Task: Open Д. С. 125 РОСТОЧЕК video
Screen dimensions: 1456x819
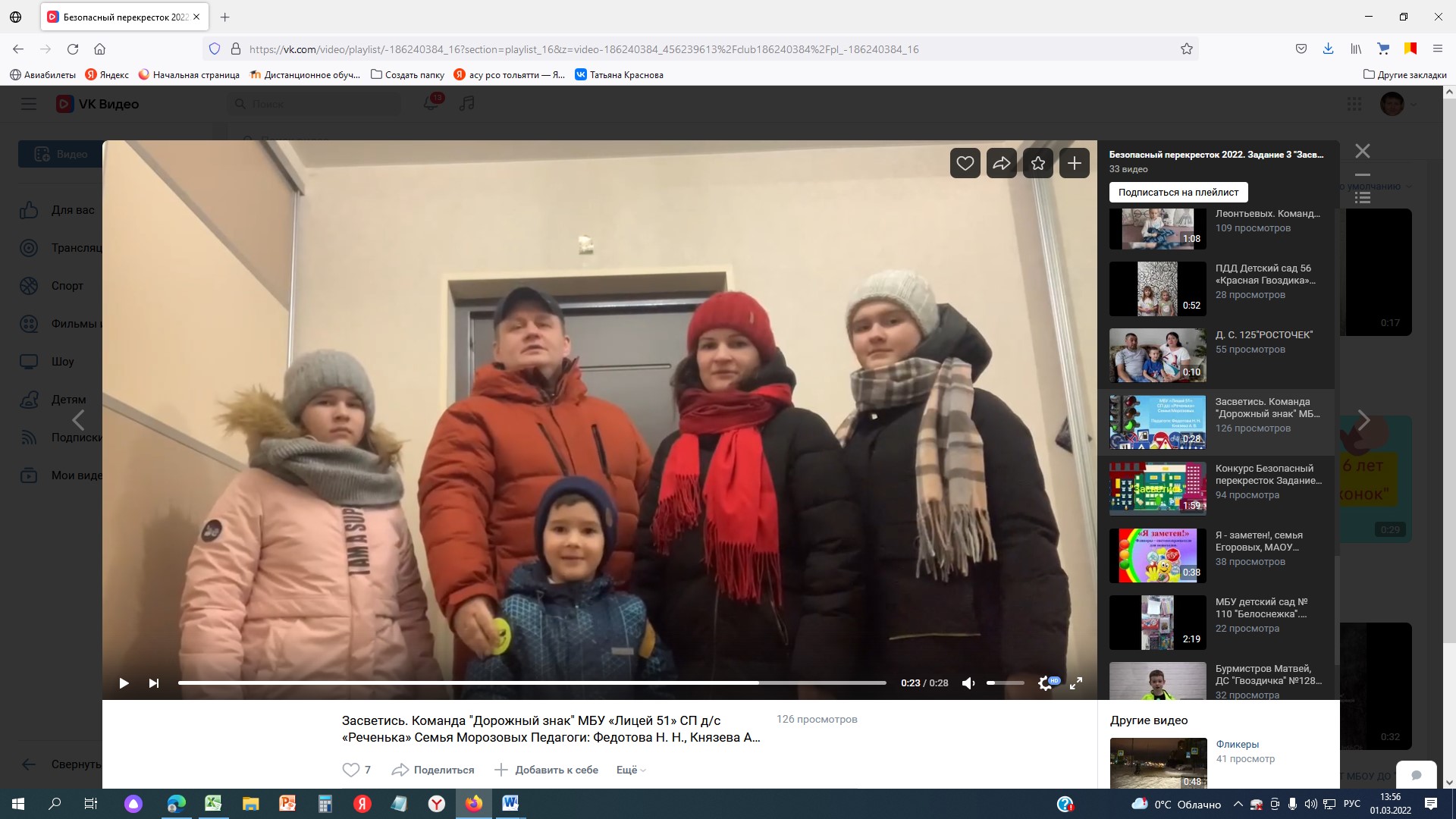Action: point(1216,356)
